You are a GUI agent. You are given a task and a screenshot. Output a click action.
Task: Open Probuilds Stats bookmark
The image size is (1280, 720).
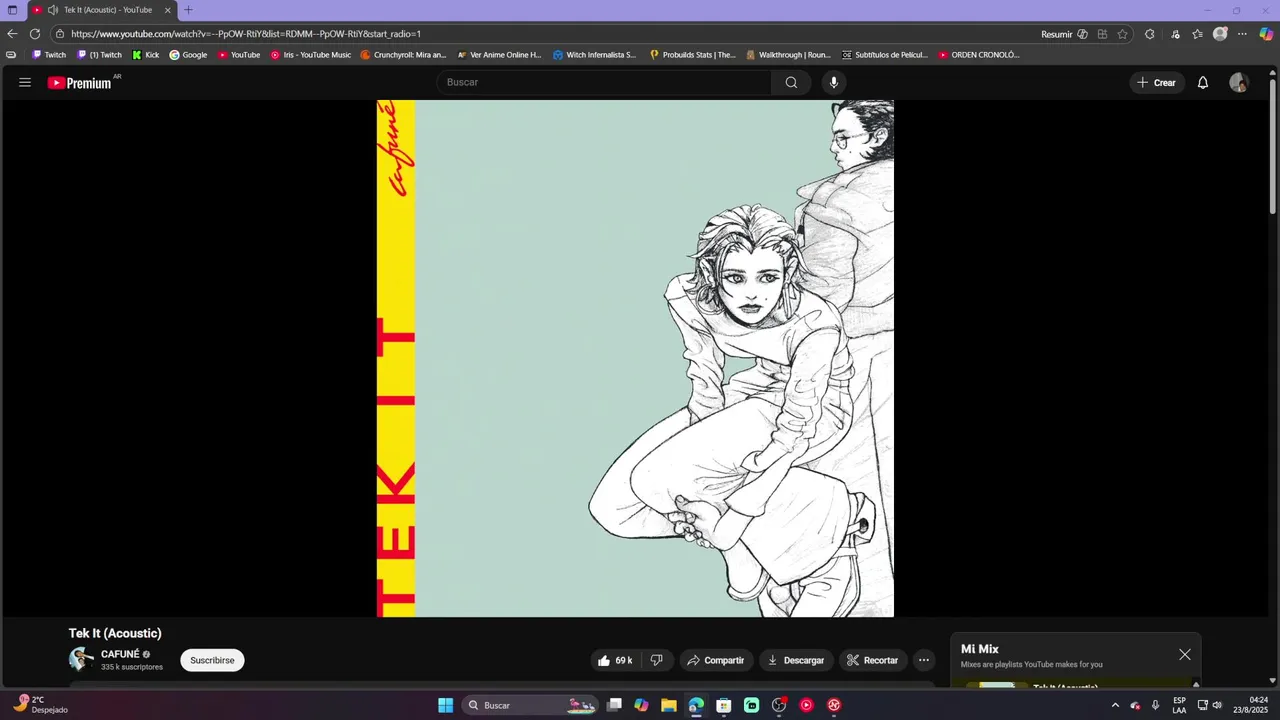click(692, 55)
